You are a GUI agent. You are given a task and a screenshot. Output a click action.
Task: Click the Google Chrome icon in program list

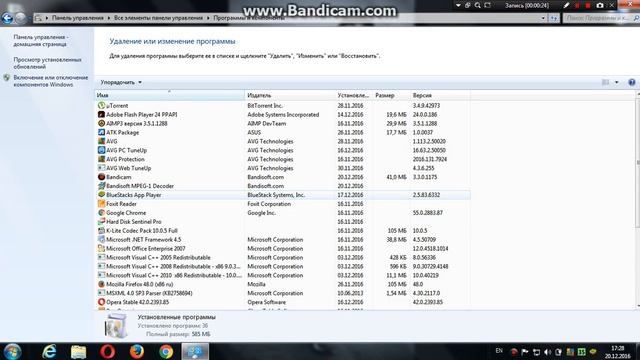click(101, 213)
